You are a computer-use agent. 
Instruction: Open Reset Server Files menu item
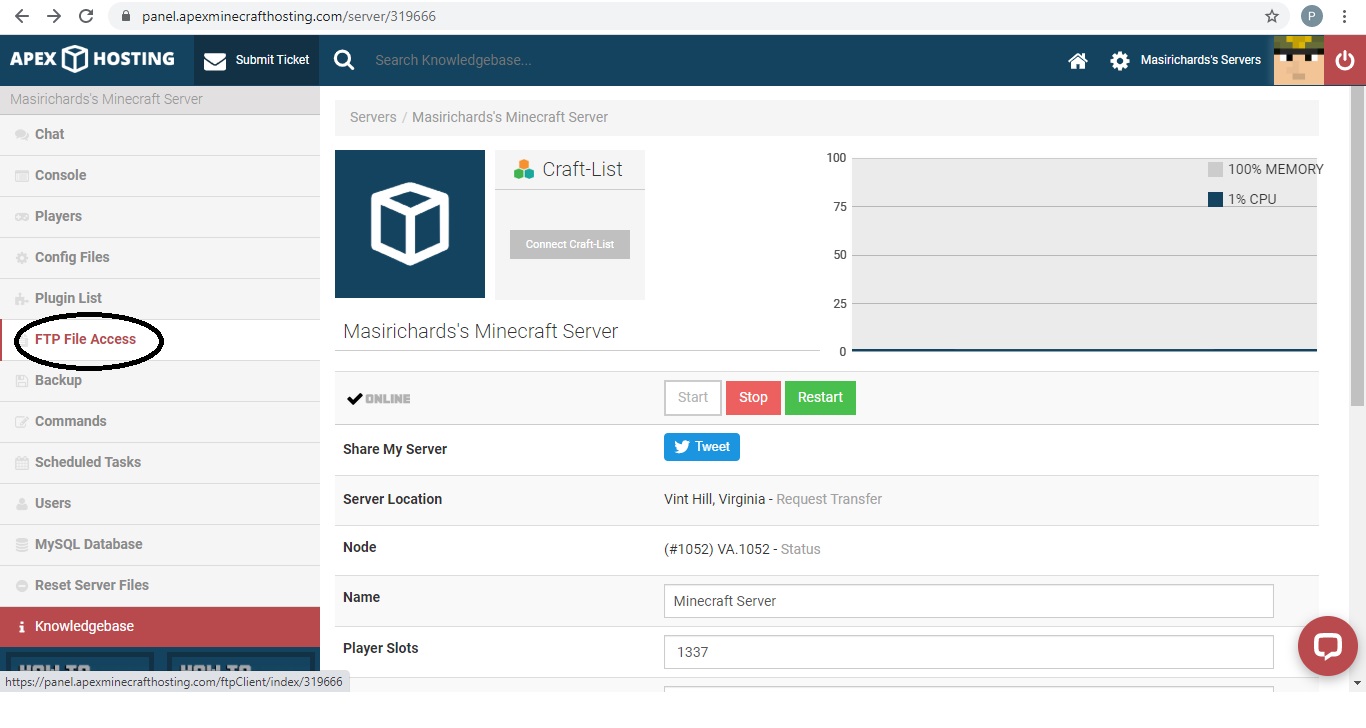160,585
